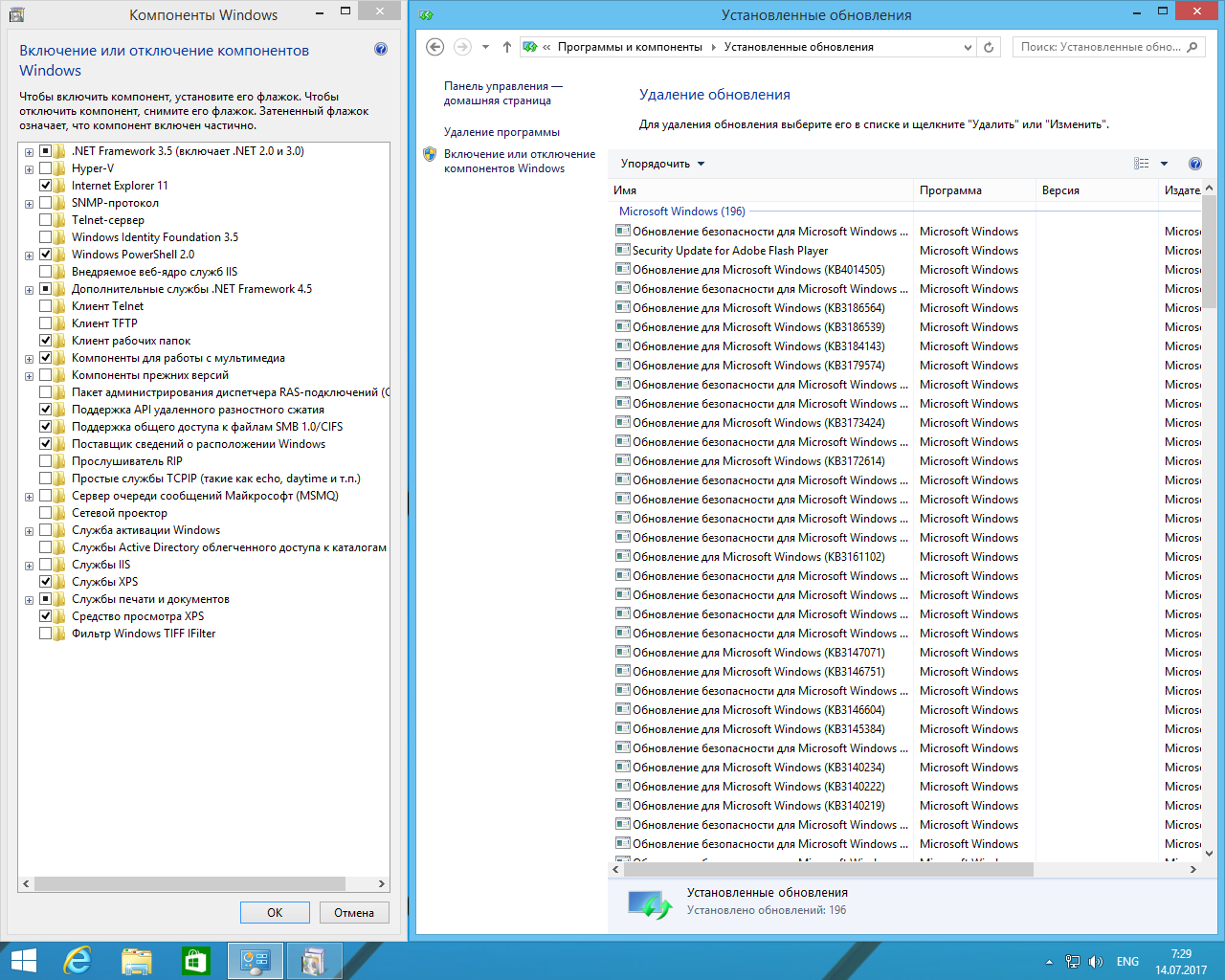Click the up-level arrow in the address bar
The height and width of the screenshot is (980, 1225).
point(507,47)
